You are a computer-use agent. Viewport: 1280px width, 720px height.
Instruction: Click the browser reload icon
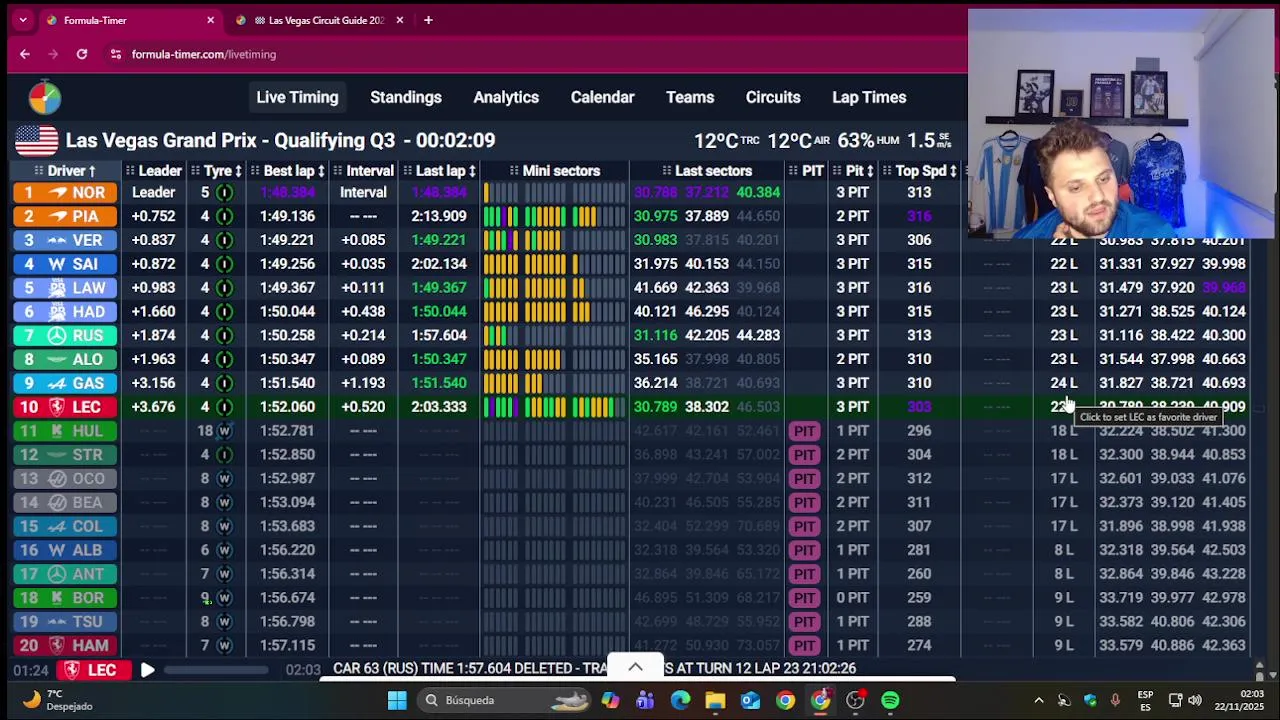[82, 54]
